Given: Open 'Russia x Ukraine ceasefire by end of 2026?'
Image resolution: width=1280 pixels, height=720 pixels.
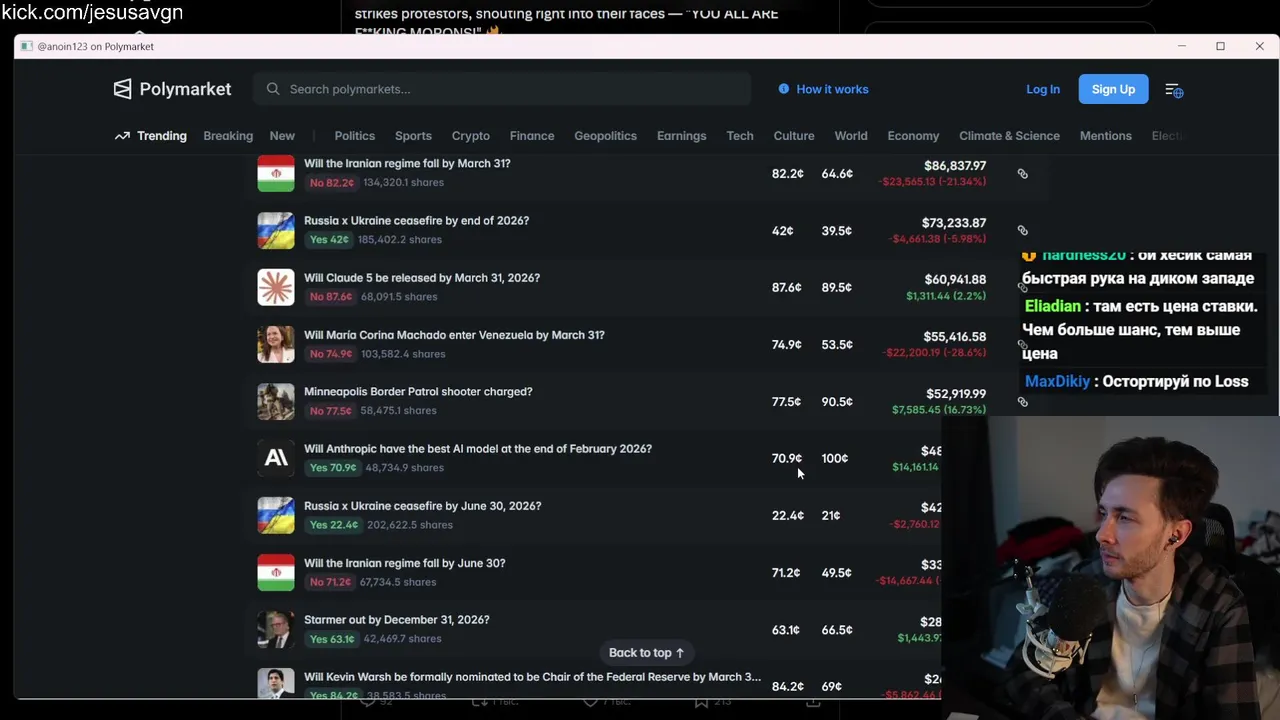Looking at the screenshot, I should pos(416,220).
